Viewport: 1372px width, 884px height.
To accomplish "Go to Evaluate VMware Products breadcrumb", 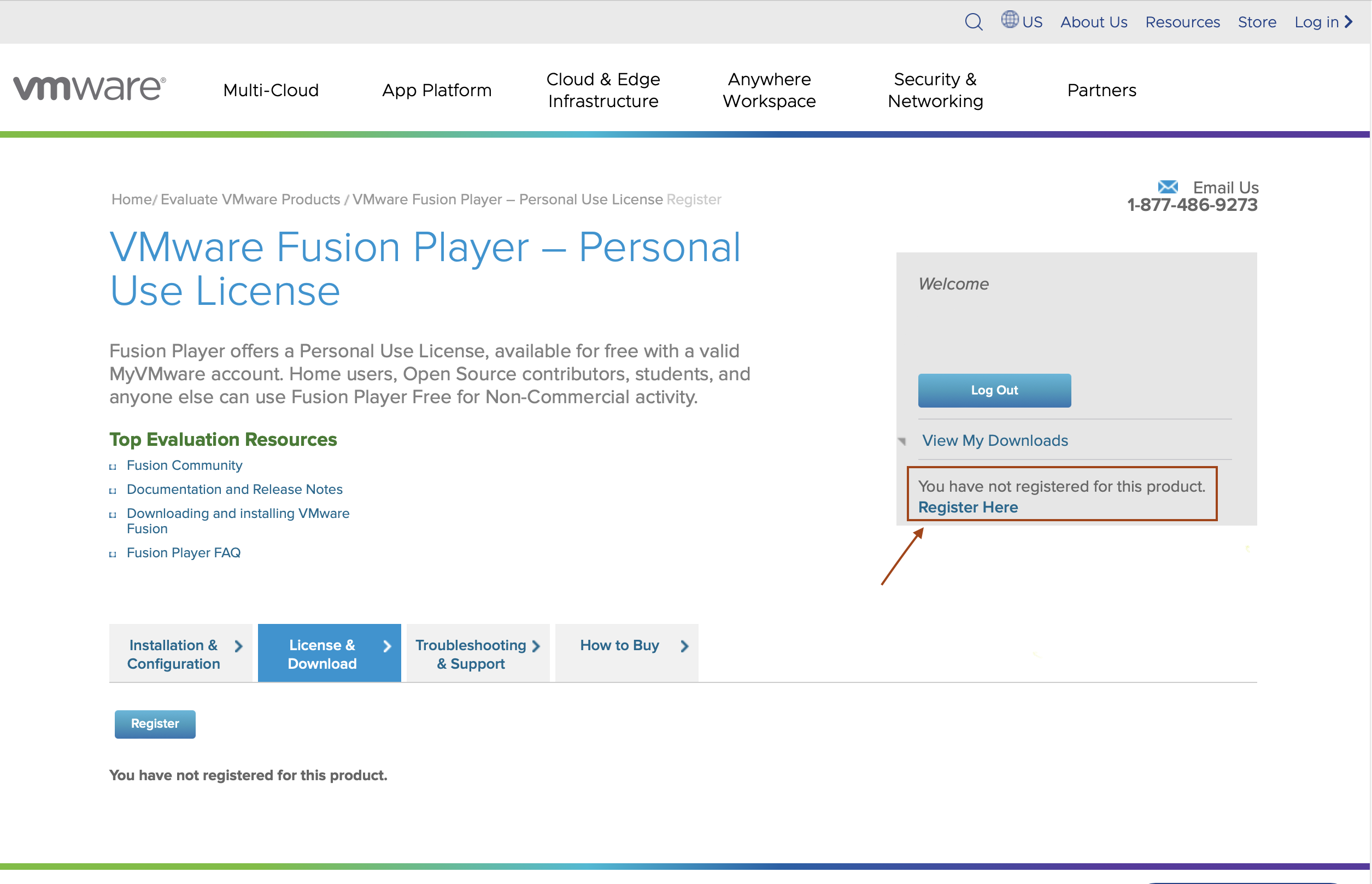I will pos(250,199).
